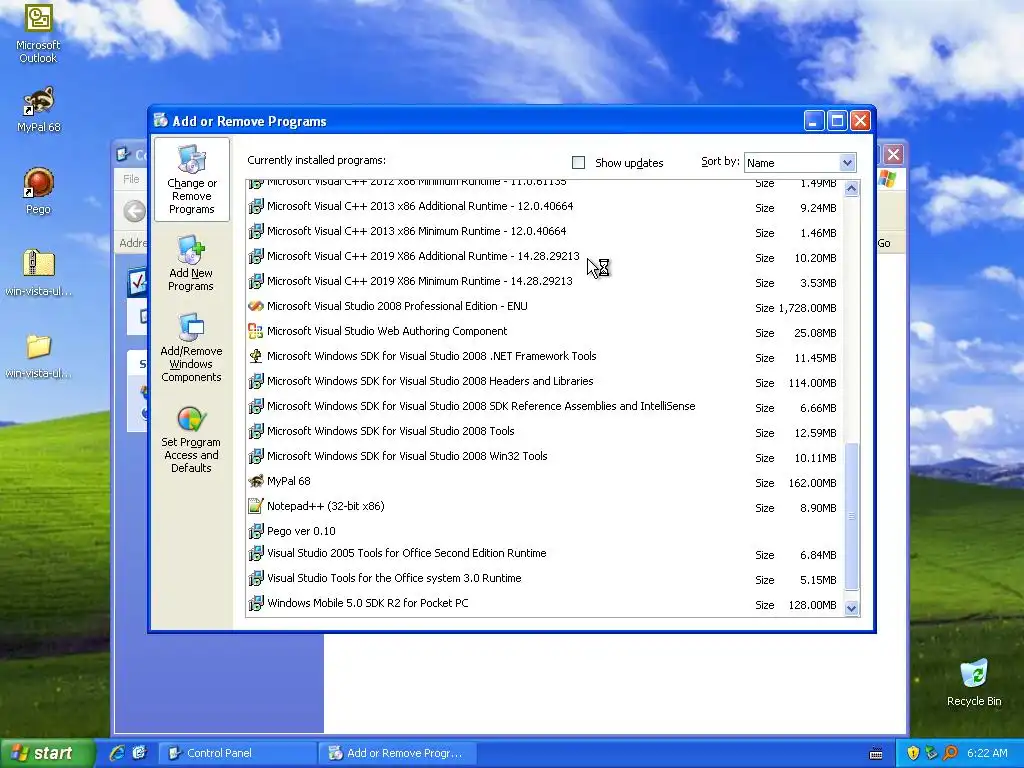Viewport: 1024px width, 768px height.
Task: Click the system clock showing 6:22 AM
Action: [x=987, y=753]
